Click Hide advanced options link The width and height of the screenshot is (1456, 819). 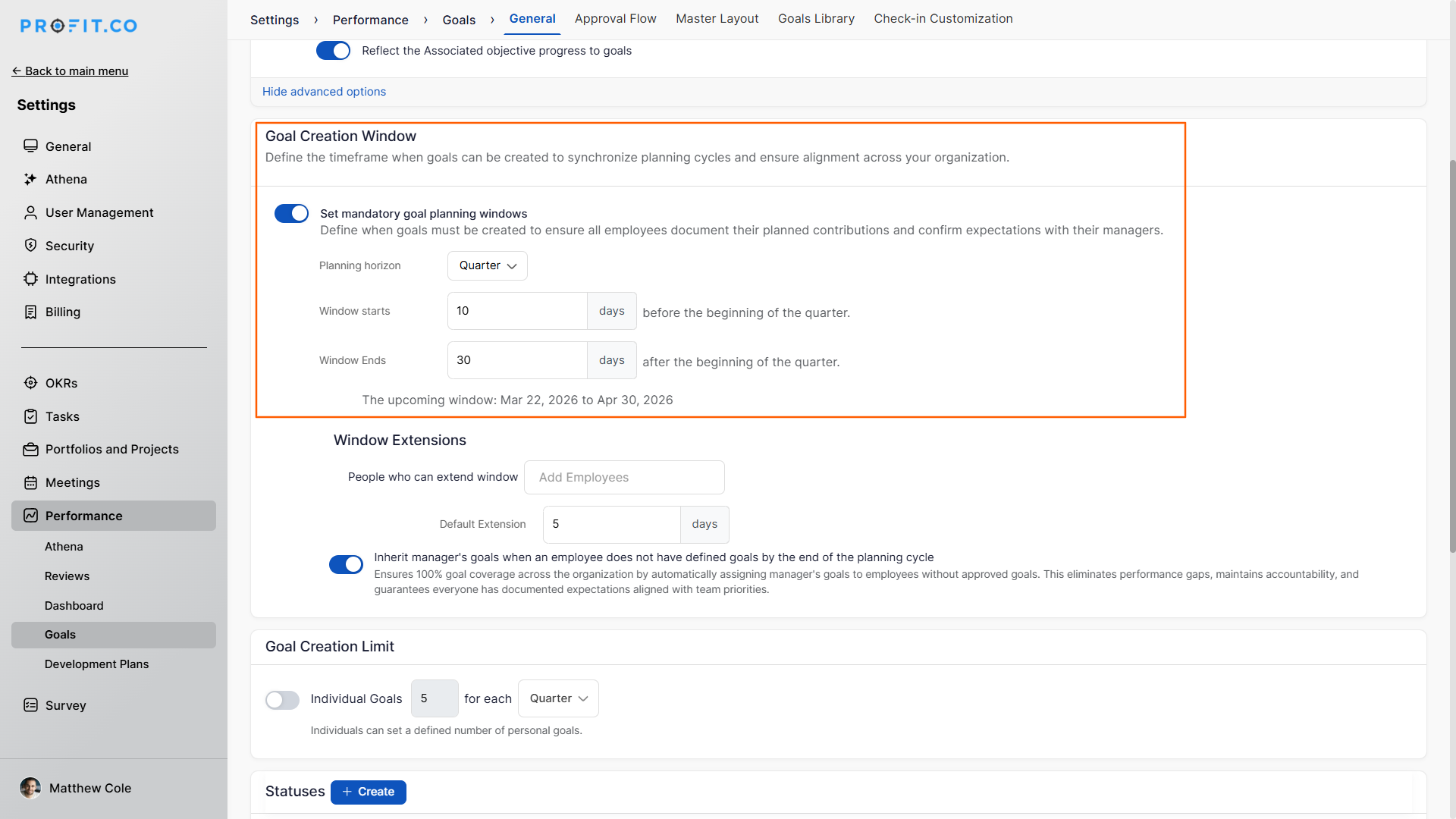point(324,92)
